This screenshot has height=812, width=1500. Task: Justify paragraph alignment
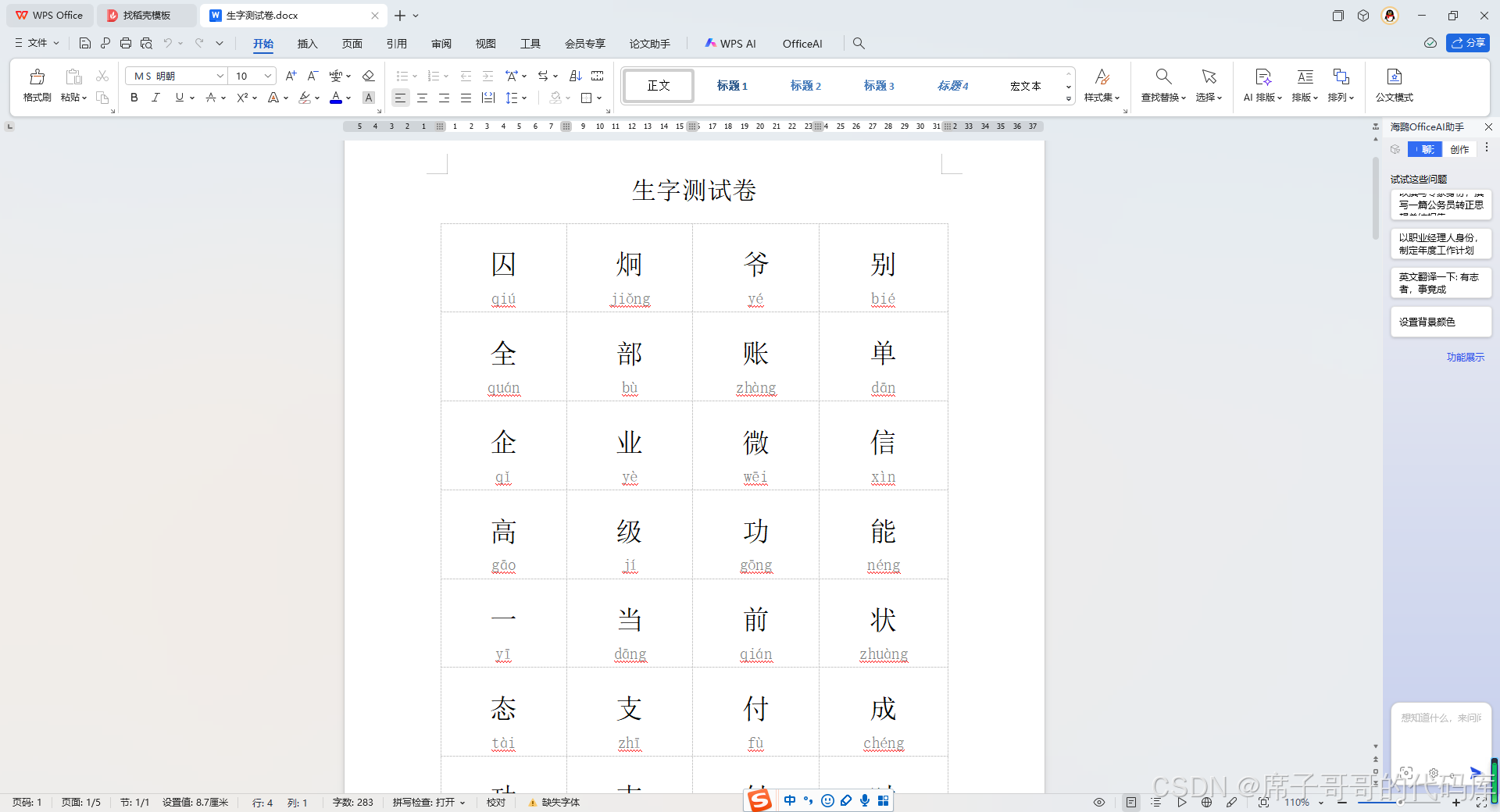(466, 98)
